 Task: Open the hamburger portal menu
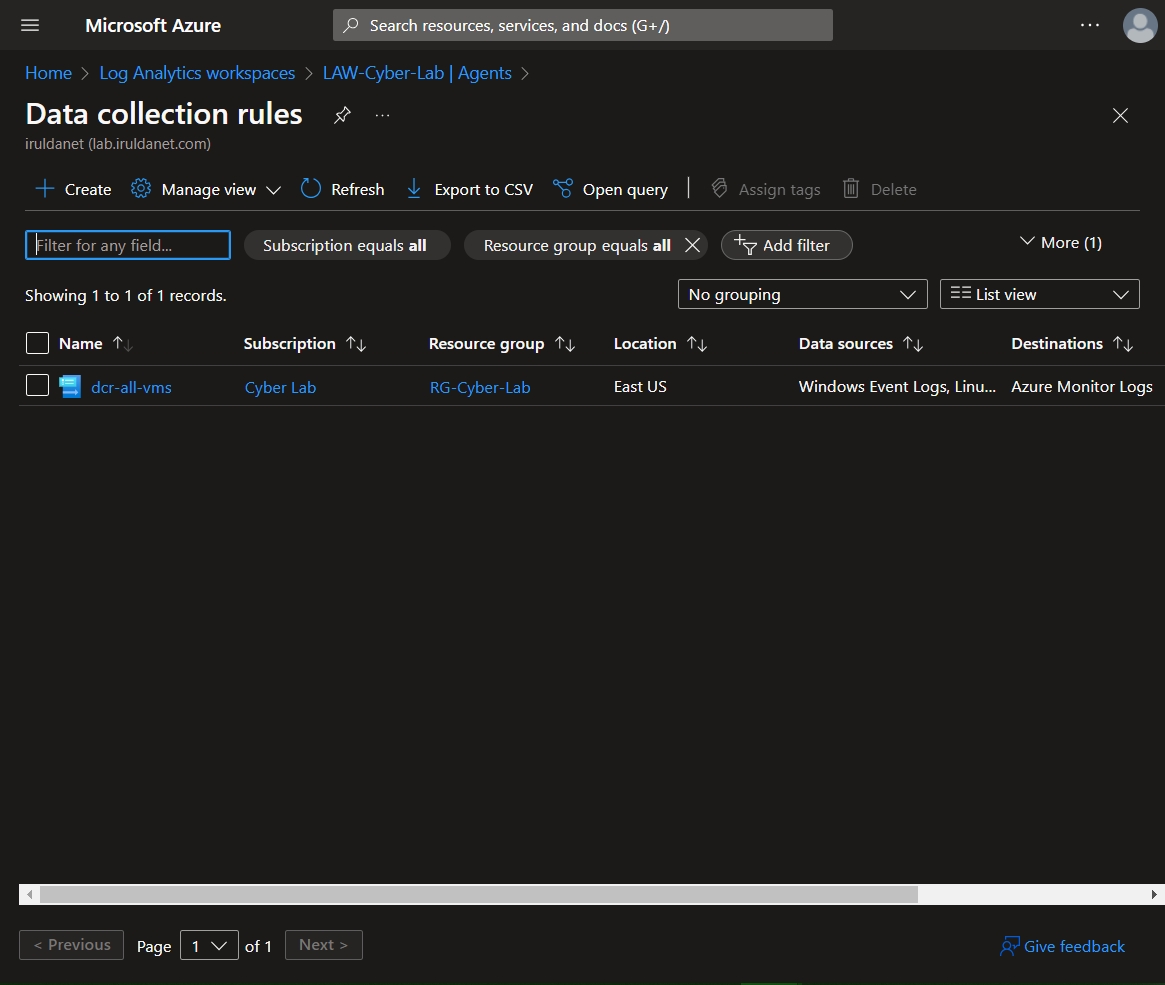click(x=30, y=25)
